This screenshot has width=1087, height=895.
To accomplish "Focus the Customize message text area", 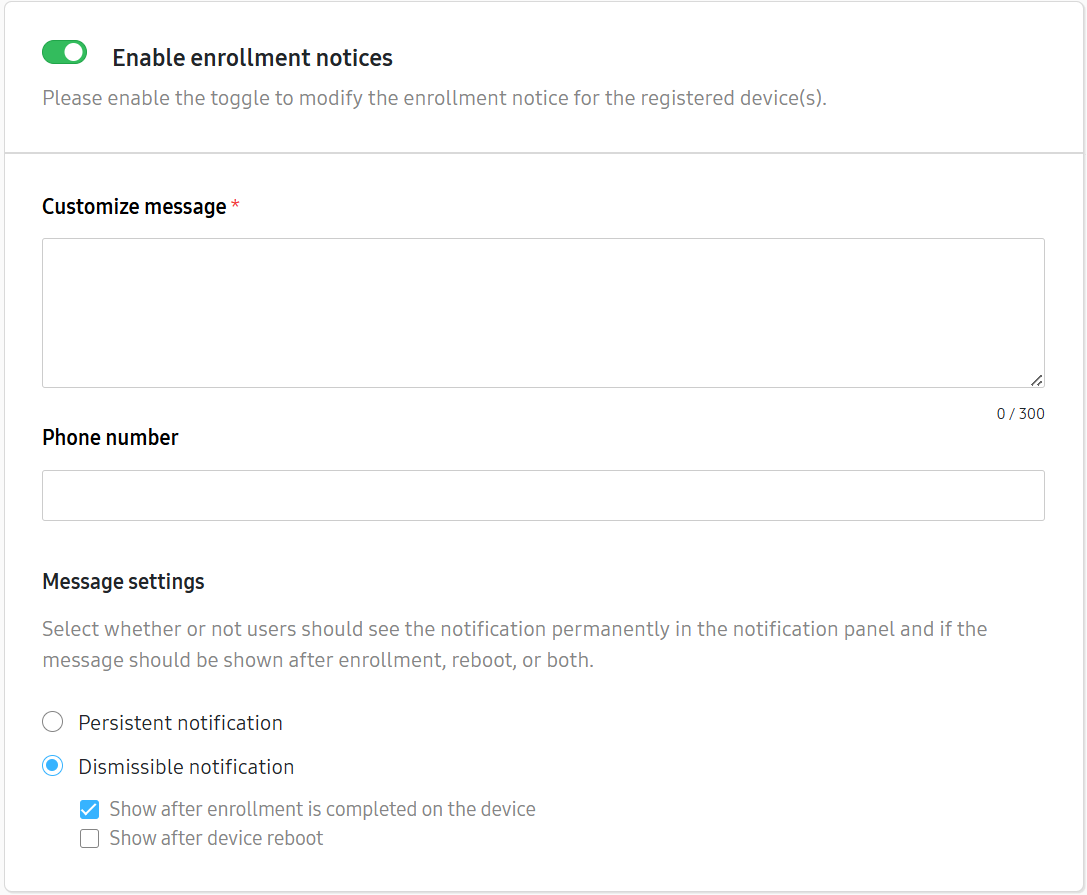I will 542,312.
